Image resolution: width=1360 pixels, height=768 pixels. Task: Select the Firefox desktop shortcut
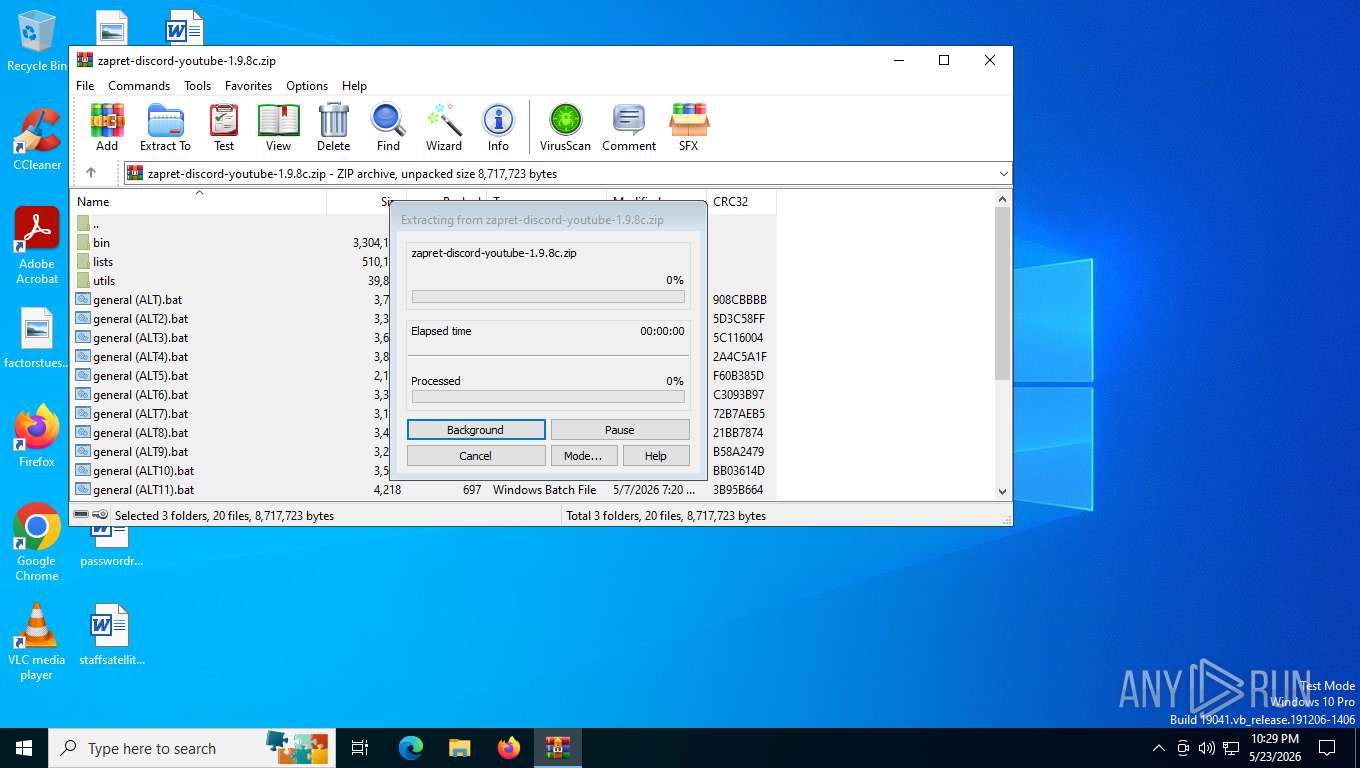(x=37, y=436)
